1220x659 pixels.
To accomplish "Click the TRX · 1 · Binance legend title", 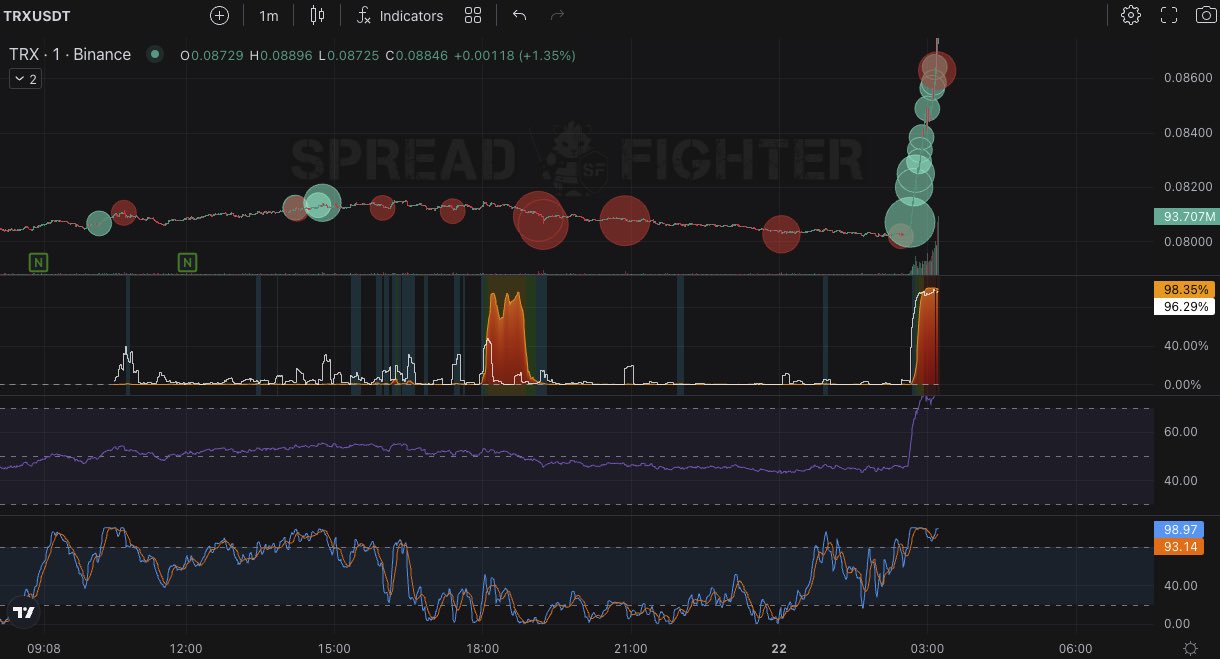I will tap(69, 55).
